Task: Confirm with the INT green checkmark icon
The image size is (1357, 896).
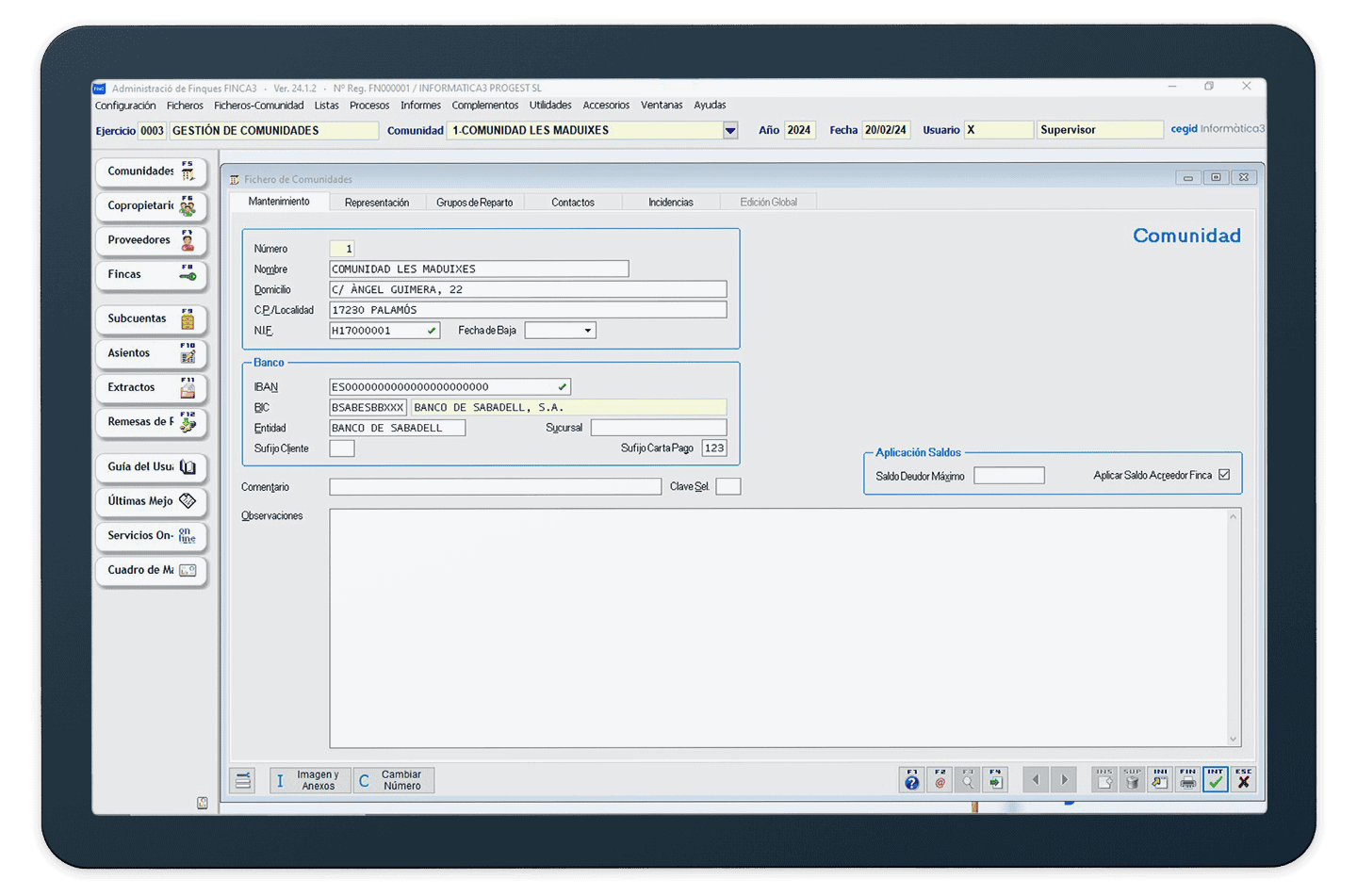Action: (1216, 779)
